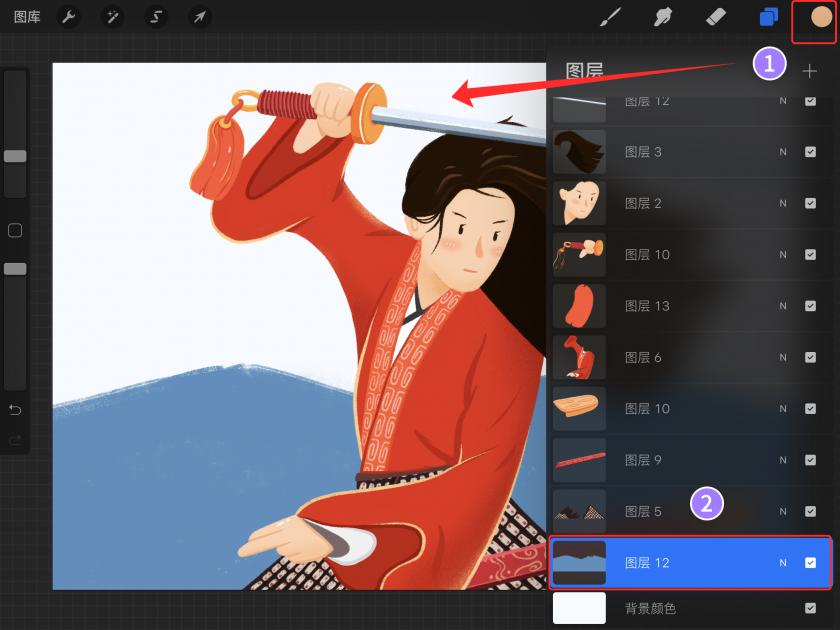Tap the red robe thumbnail of 图层 6
This screenshot has height=630, width=840.
[579, 357]
